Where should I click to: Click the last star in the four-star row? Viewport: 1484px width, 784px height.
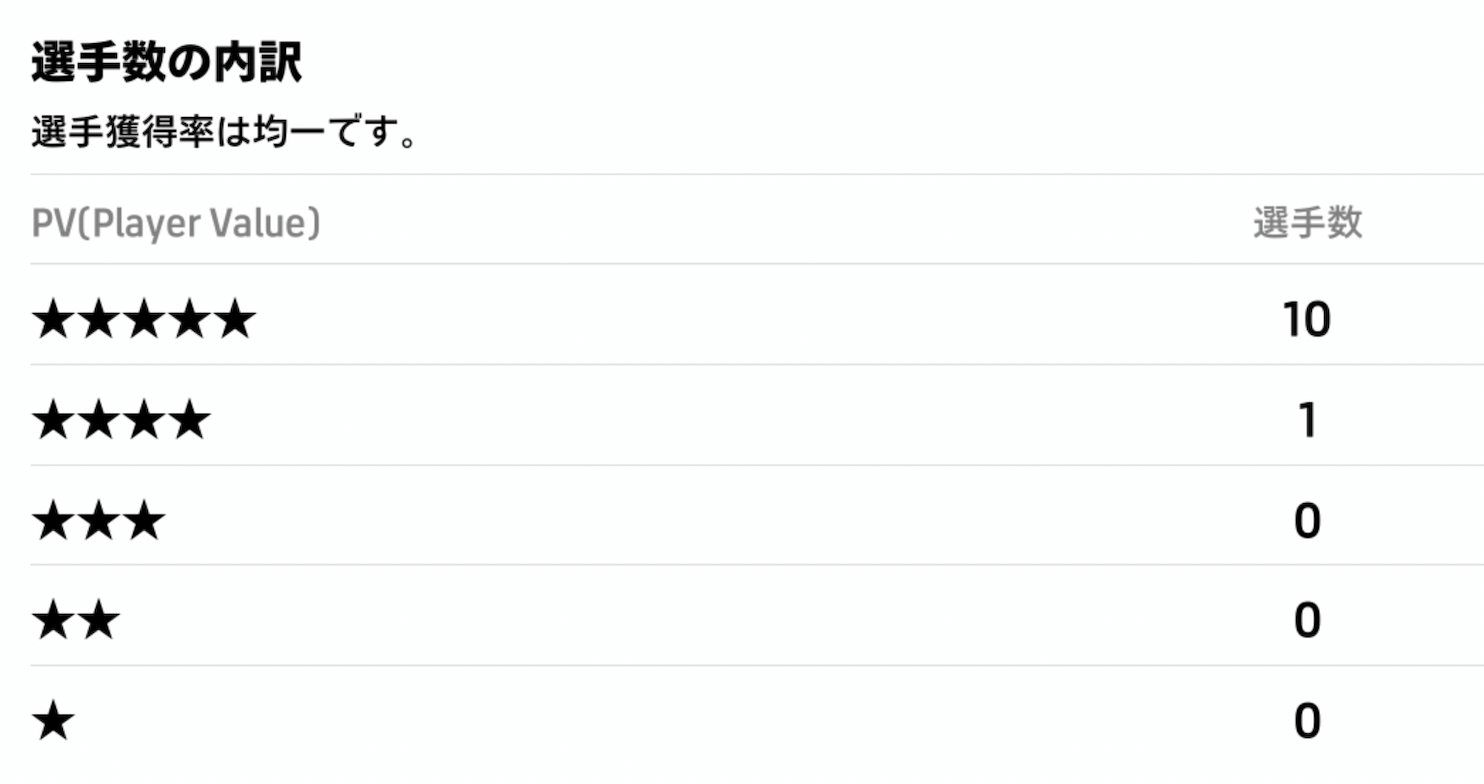click(189, 421)
